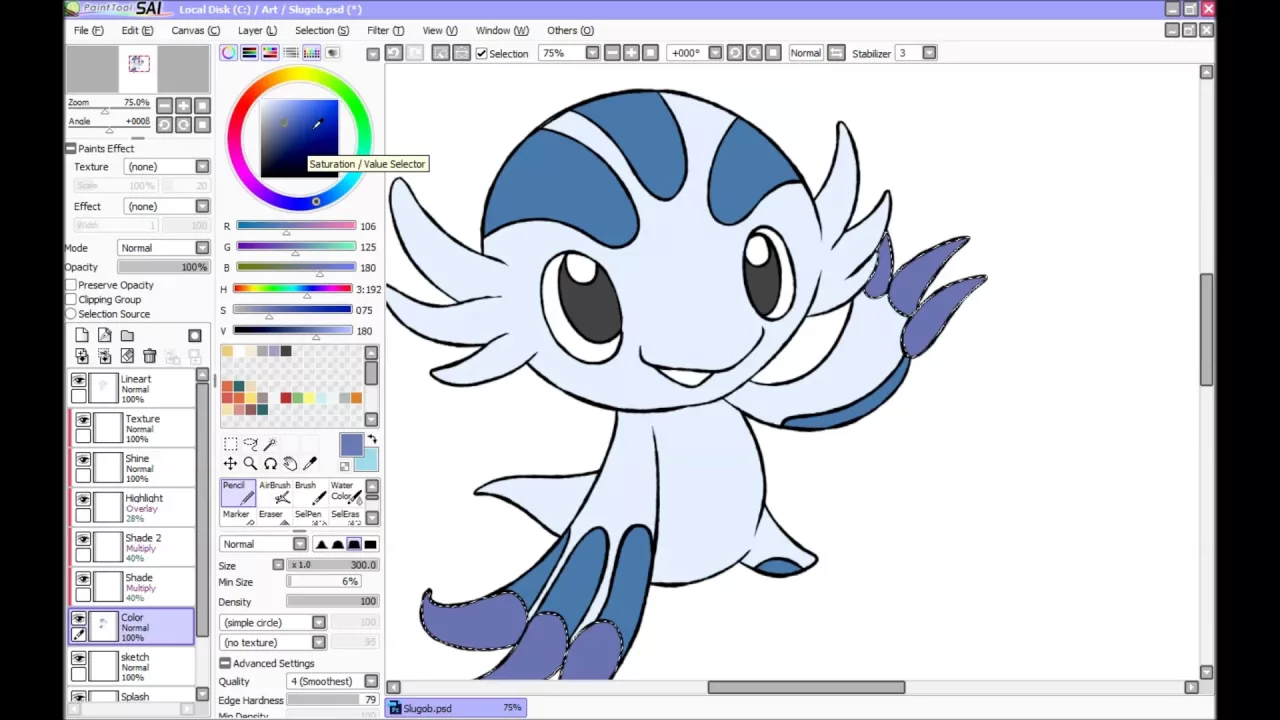1280x720 pixels.
Task: Toggle the Selection checkbox in toolbar
Action: pos(482,53)
